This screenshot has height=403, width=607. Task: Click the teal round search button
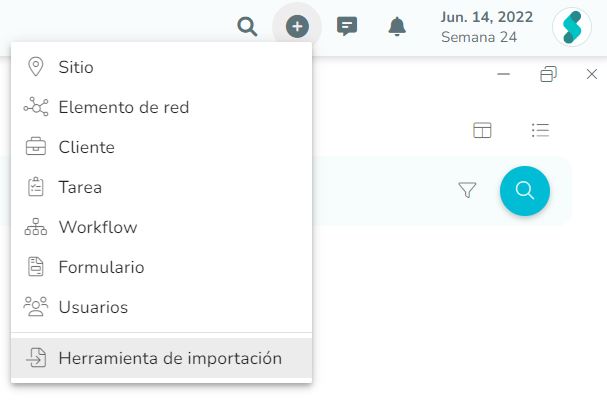tap(525, 191)
